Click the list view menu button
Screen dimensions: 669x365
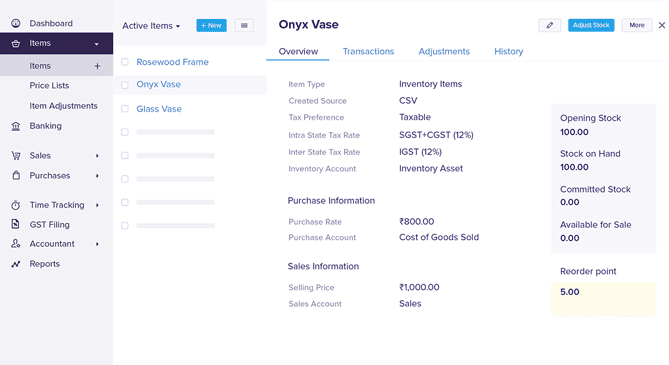pos(244,26)
